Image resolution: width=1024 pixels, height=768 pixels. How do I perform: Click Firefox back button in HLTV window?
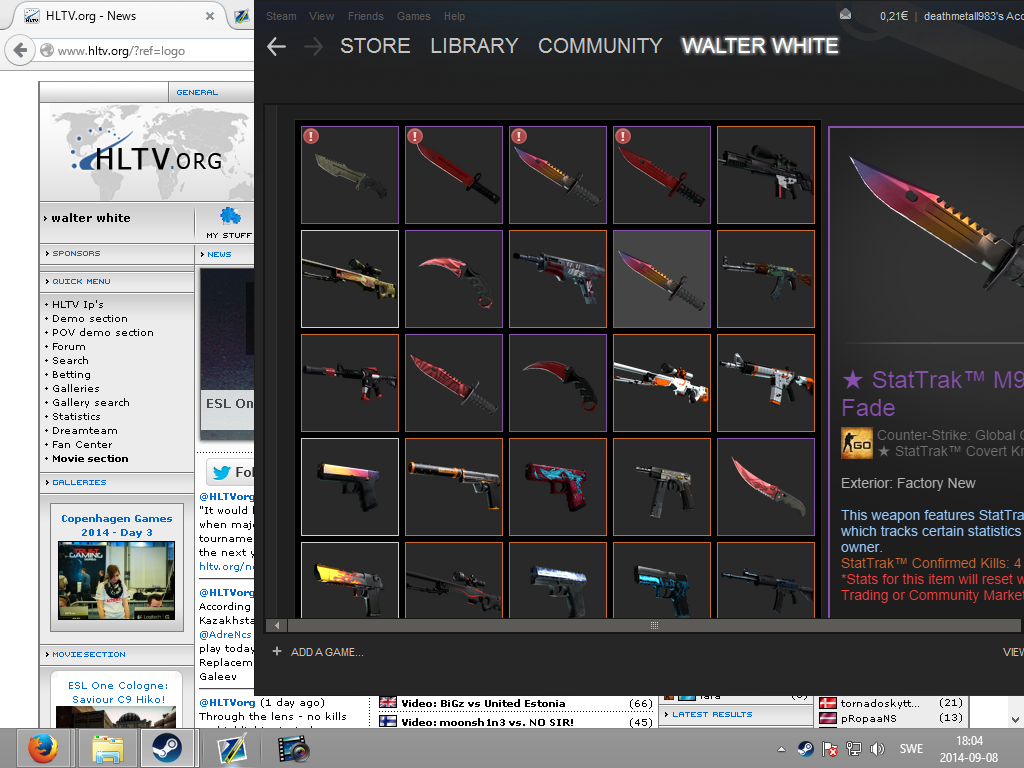coord(20,50)
